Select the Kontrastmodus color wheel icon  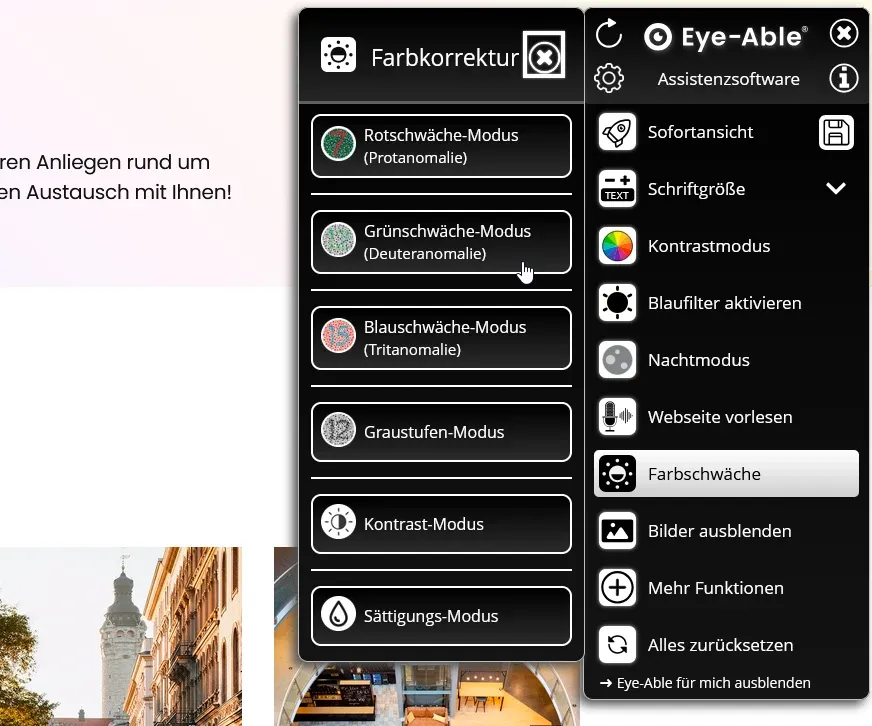(617, 246)
